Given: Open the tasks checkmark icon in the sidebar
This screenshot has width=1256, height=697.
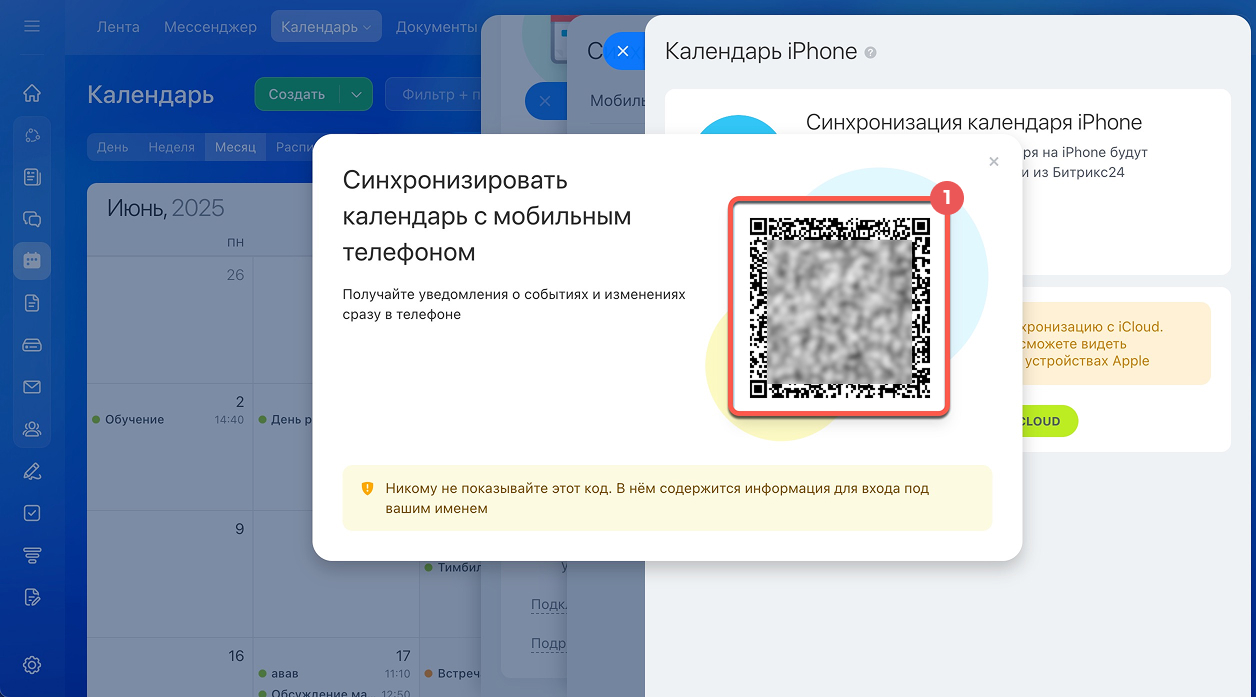Looking at the screenshot, I should tap(32, 513).
